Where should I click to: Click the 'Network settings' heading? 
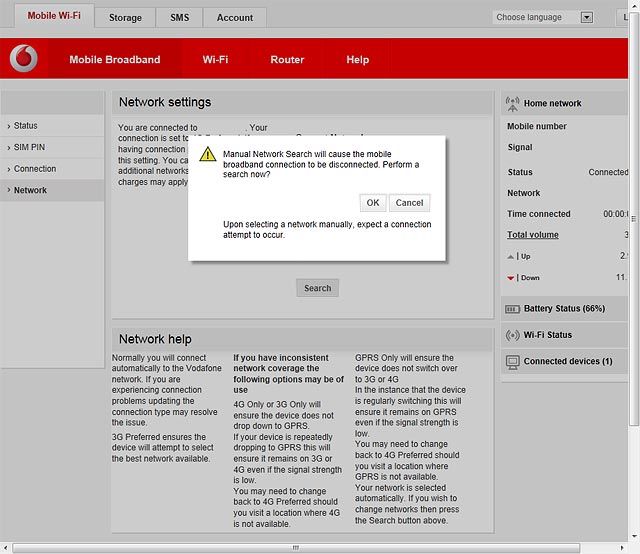click(165, 102)
